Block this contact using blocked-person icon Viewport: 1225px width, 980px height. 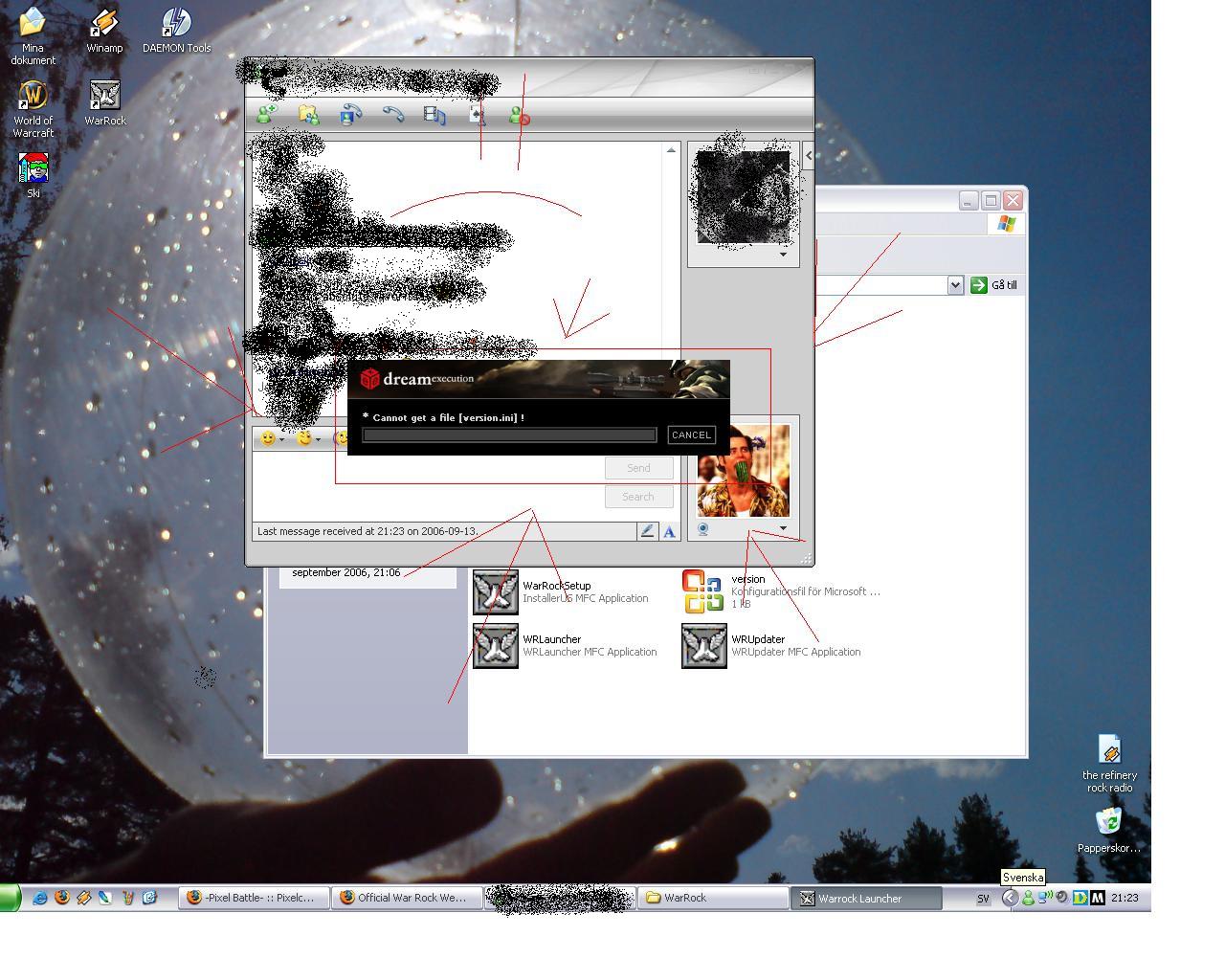[519, 115]
